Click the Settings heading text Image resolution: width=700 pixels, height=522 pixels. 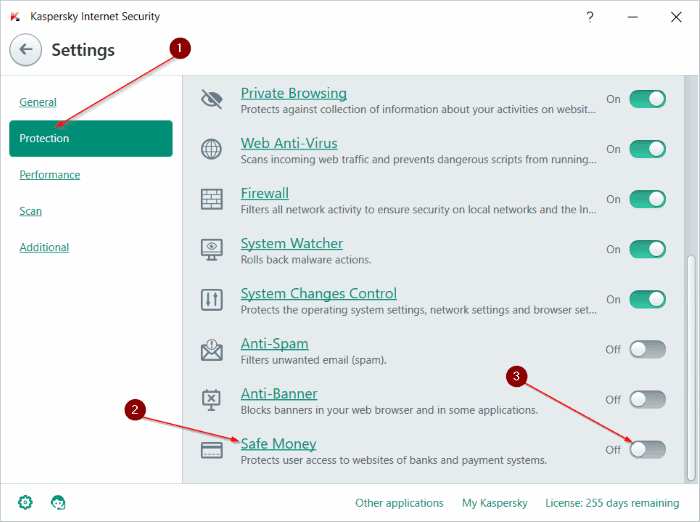[83, 50]
